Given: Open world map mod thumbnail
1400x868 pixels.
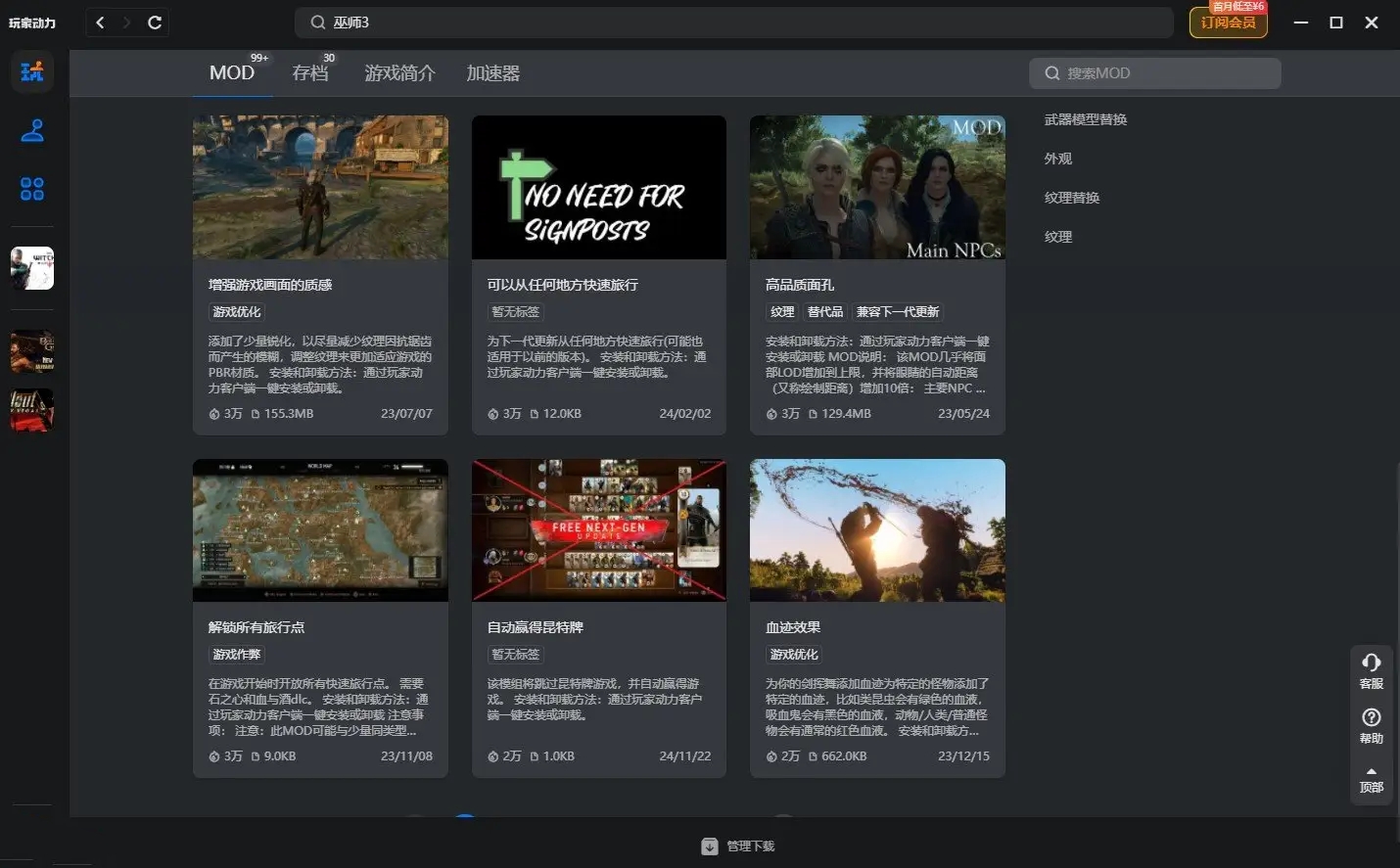Looking at the screenshot, I should 320,530.
